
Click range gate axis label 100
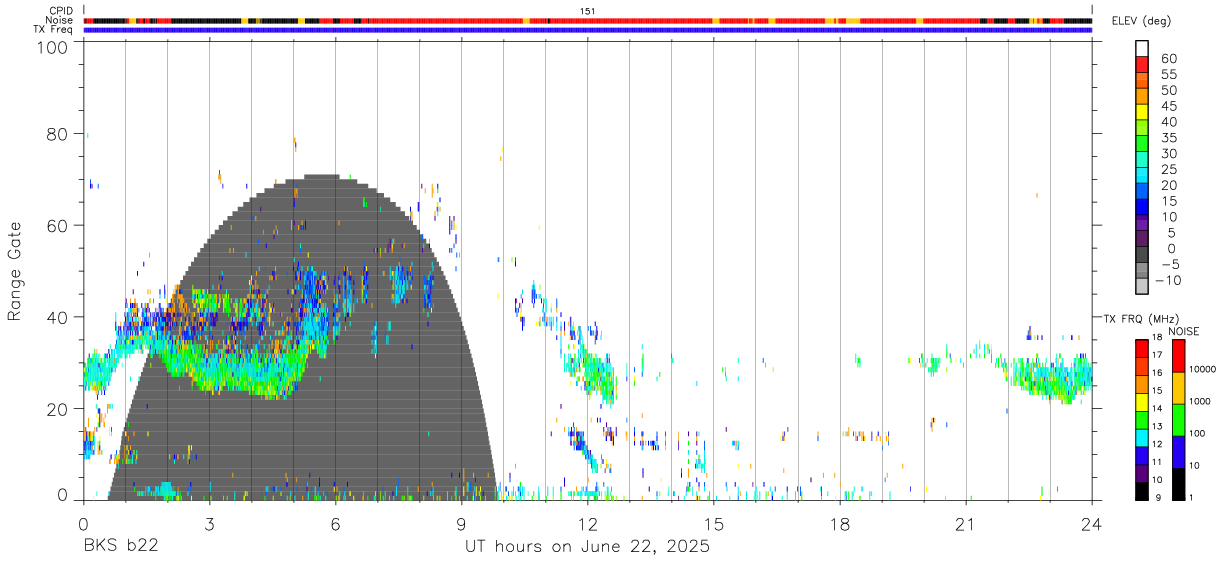point(53,47)
